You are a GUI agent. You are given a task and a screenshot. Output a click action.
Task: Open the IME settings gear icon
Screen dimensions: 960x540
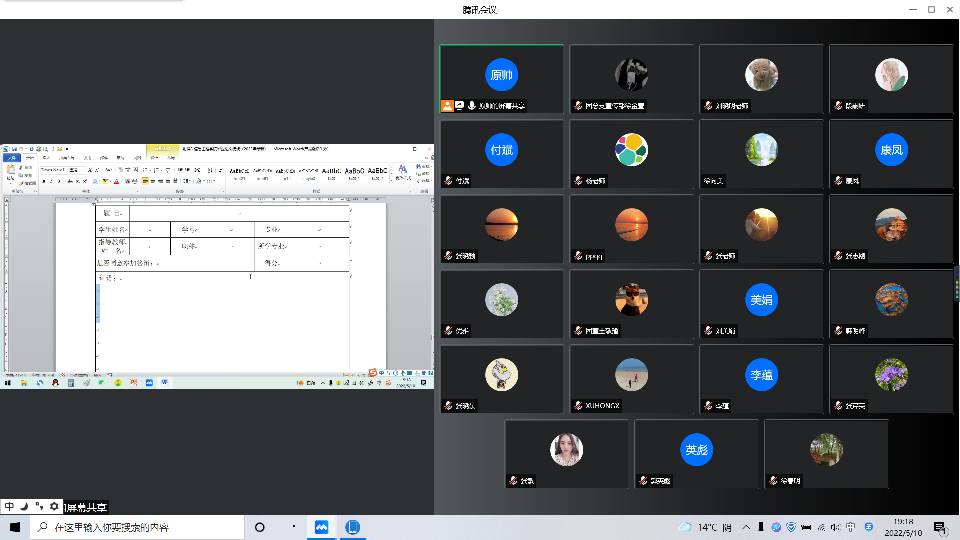pyautogui.click(x=54, y=507)
